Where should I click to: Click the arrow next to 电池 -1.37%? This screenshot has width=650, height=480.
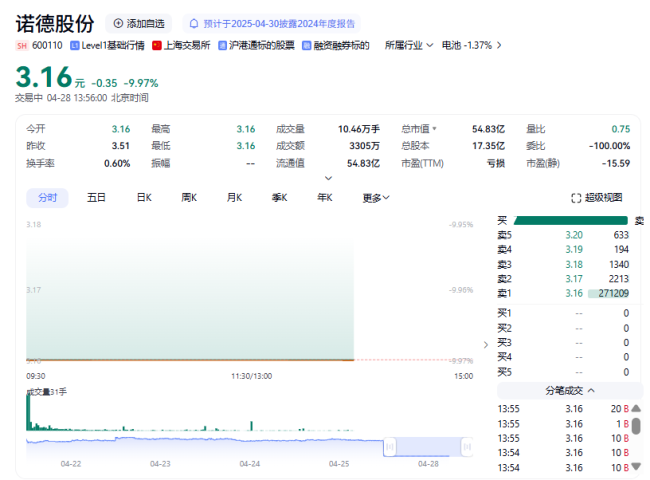coord(499,45)
